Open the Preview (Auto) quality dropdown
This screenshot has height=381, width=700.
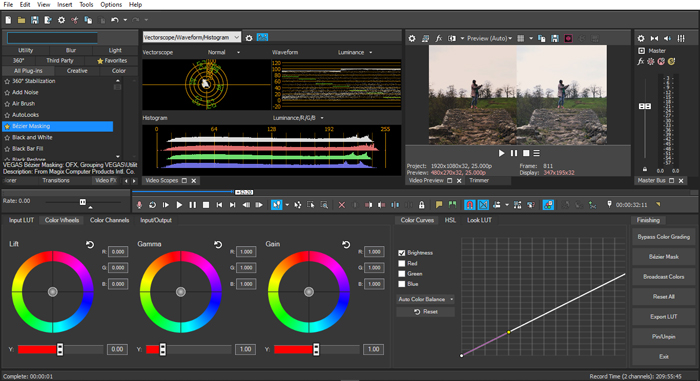(x=489, y=38)
